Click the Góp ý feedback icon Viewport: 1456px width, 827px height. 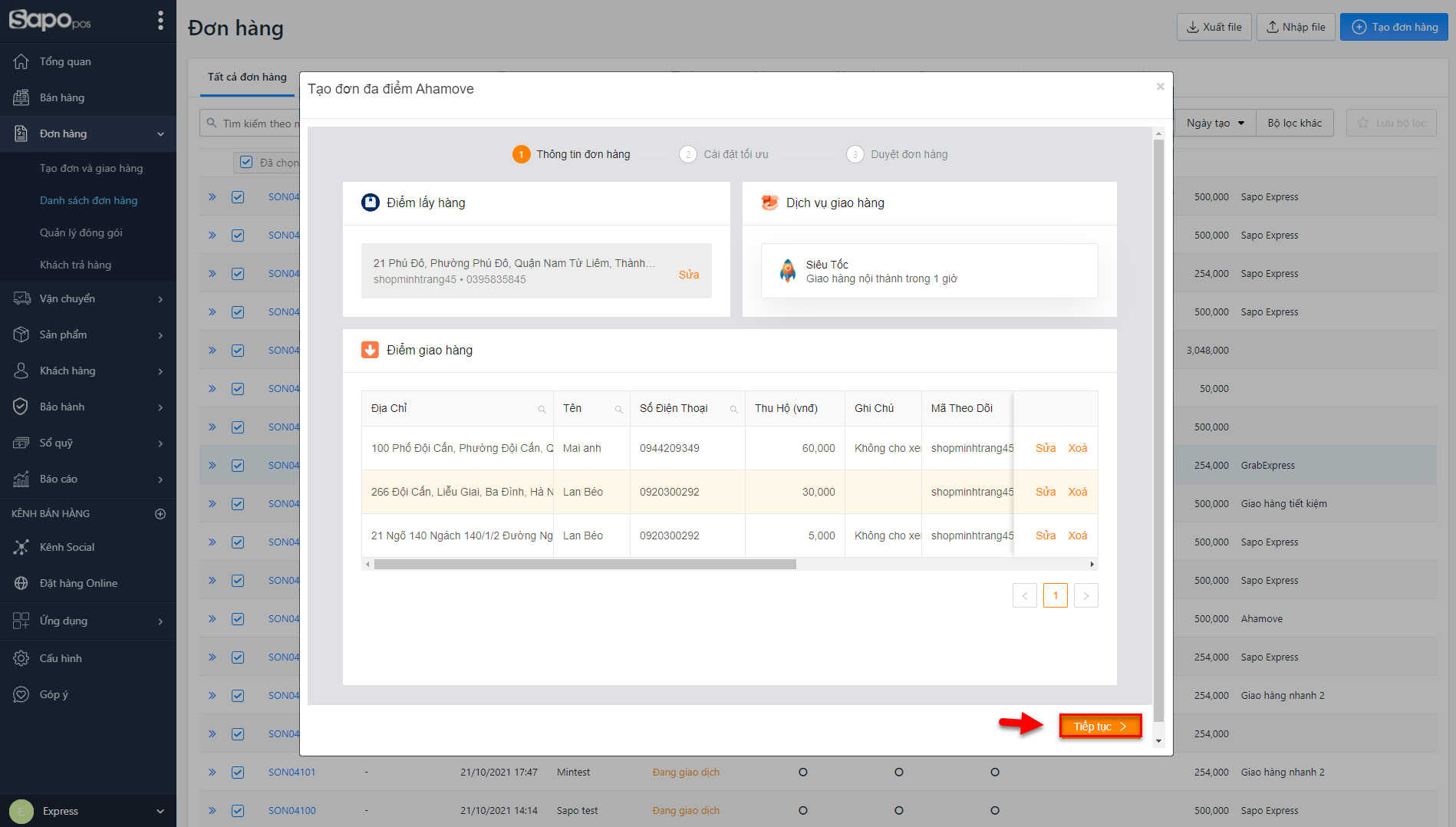(21, 694)
